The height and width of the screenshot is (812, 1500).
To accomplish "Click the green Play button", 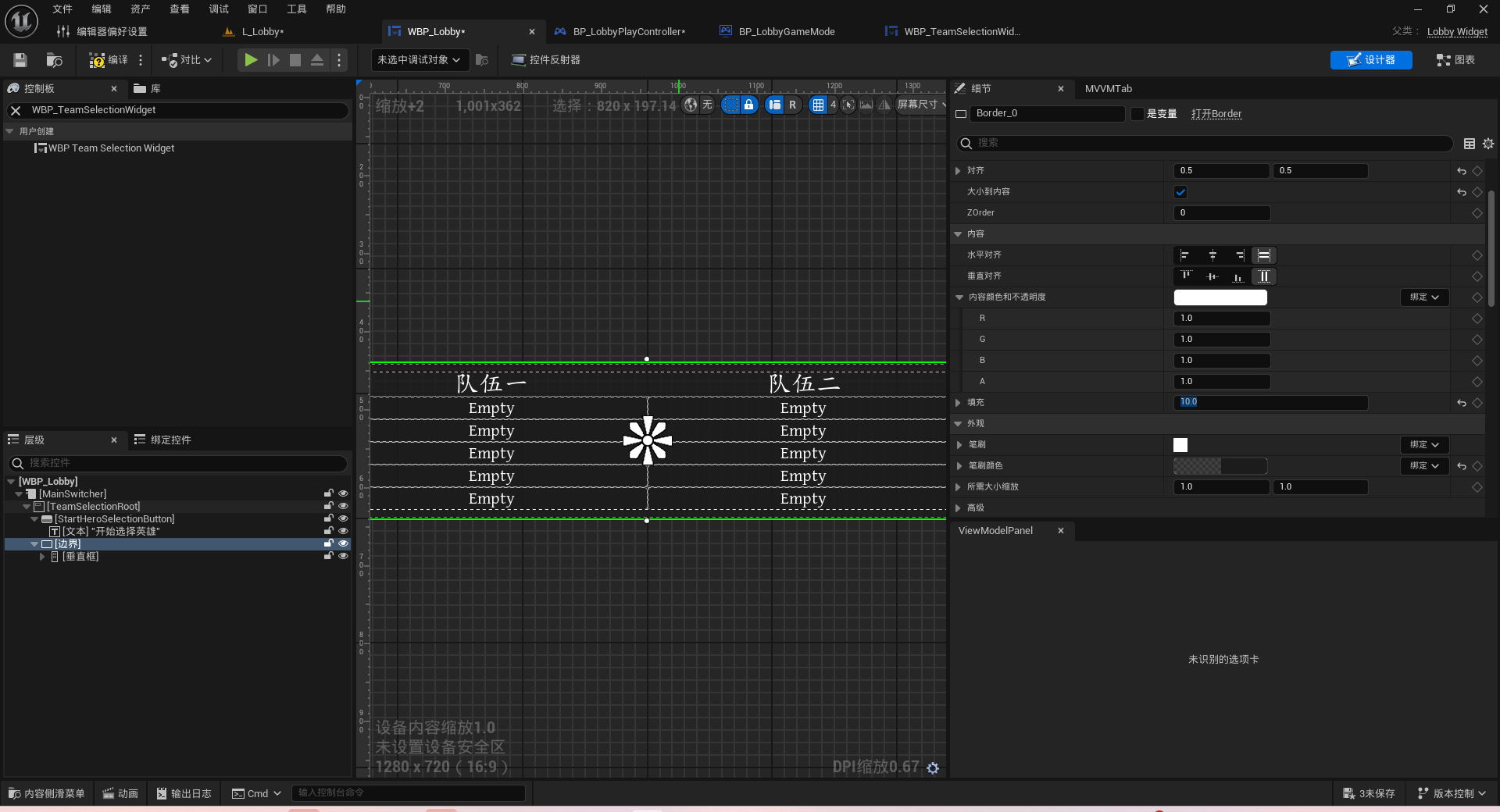I will tap(250, 60).
